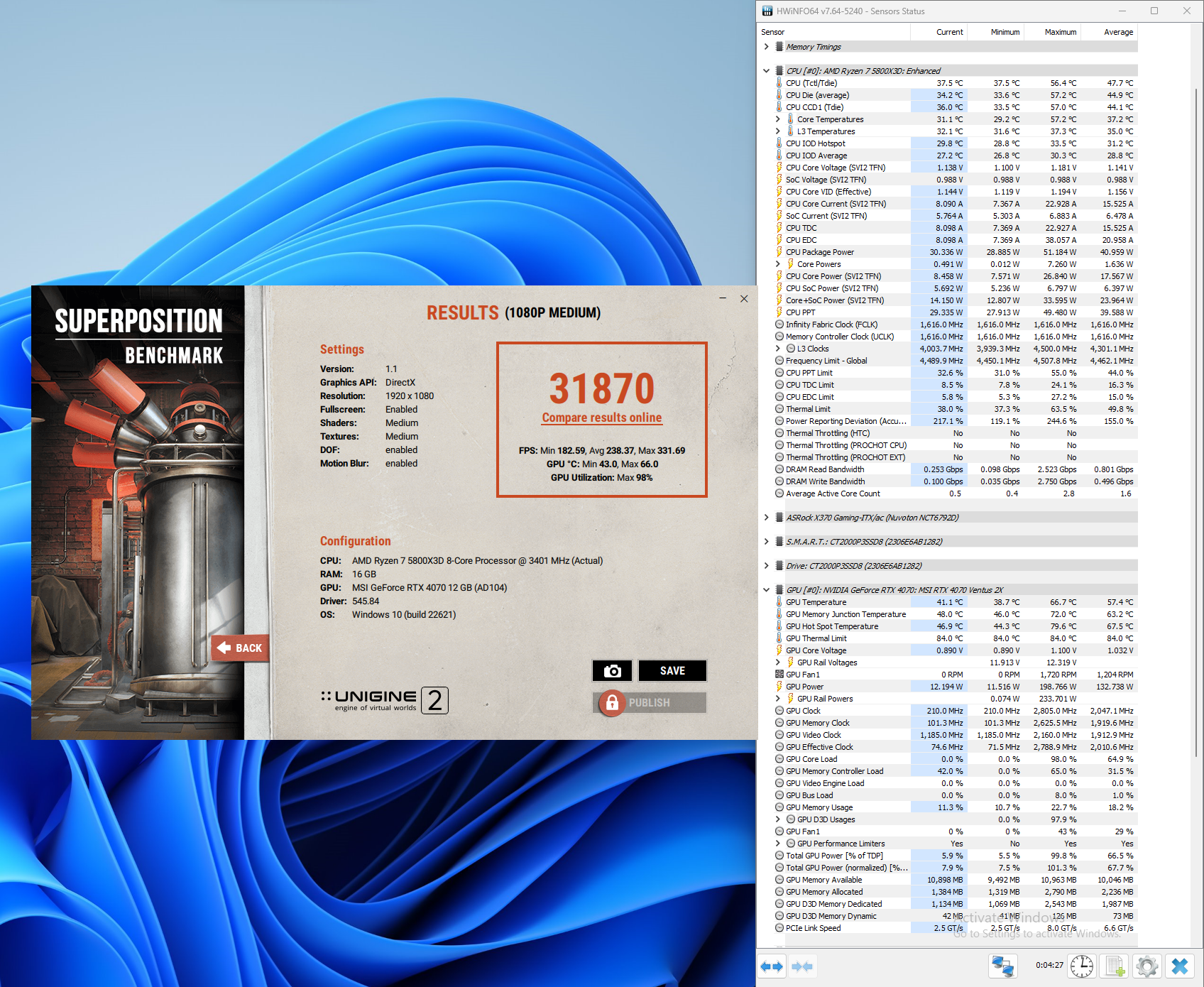The width and height of the screenshot is (1204, 987).
Task: Minimize the Superposition results window
Action: point(723,298)
